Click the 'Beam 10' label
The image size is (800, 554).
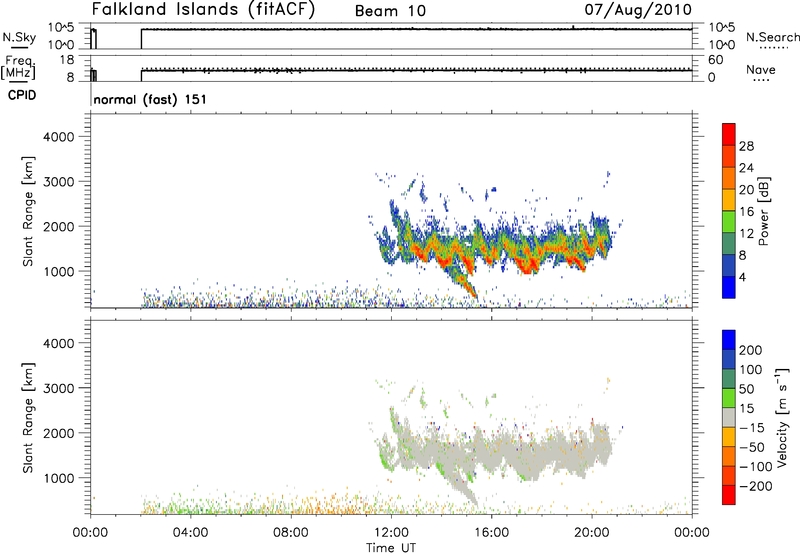390,11
